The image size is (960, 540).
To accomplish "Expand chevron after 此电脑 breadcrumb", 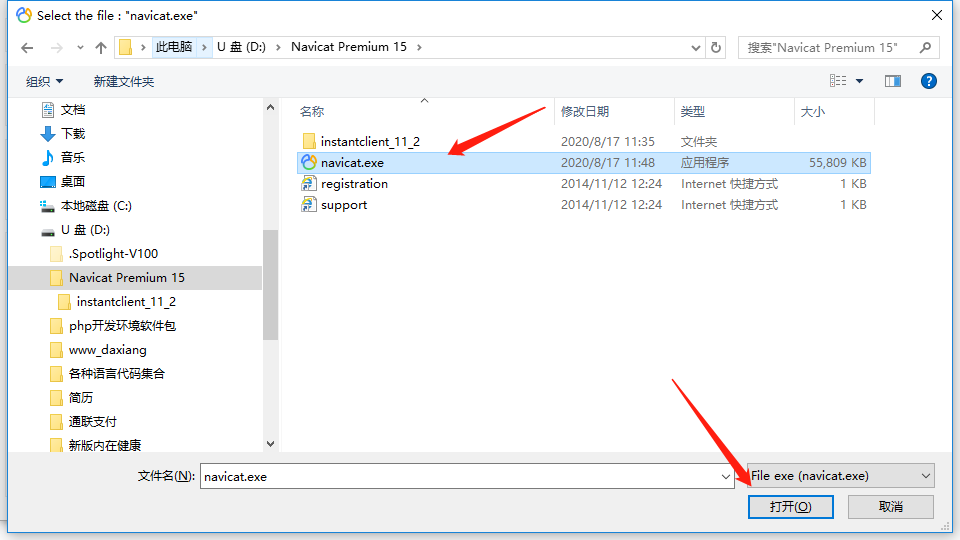I will pyautogui.click(x=204, y=47).
